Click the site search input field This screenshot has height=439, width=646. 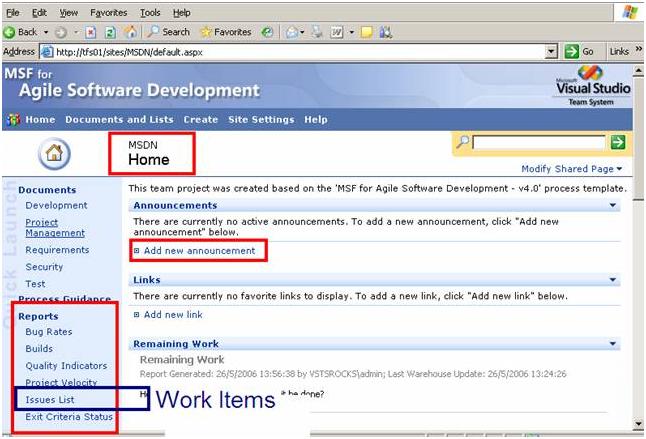point(539,143)
